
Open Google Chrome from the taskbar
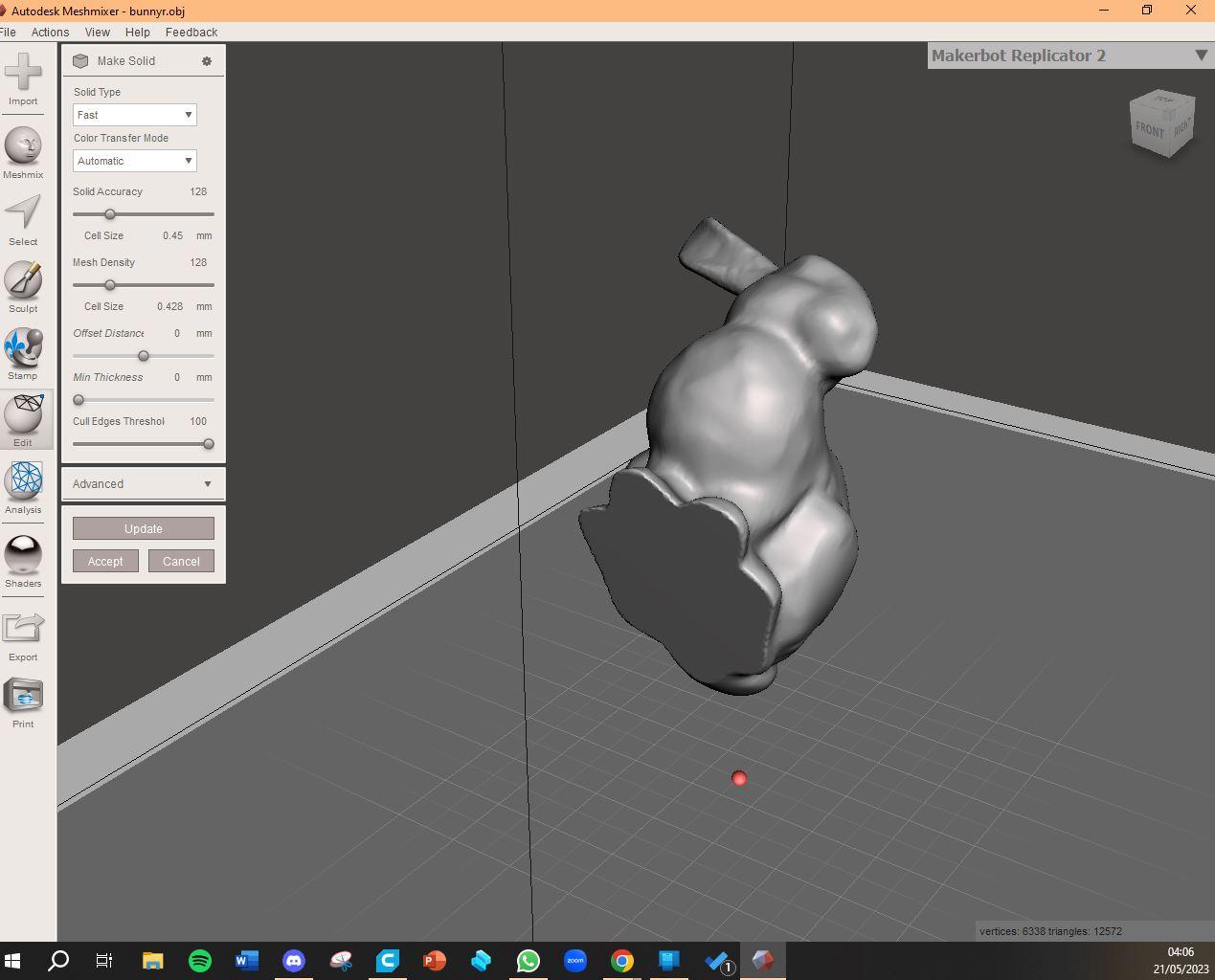622,961
